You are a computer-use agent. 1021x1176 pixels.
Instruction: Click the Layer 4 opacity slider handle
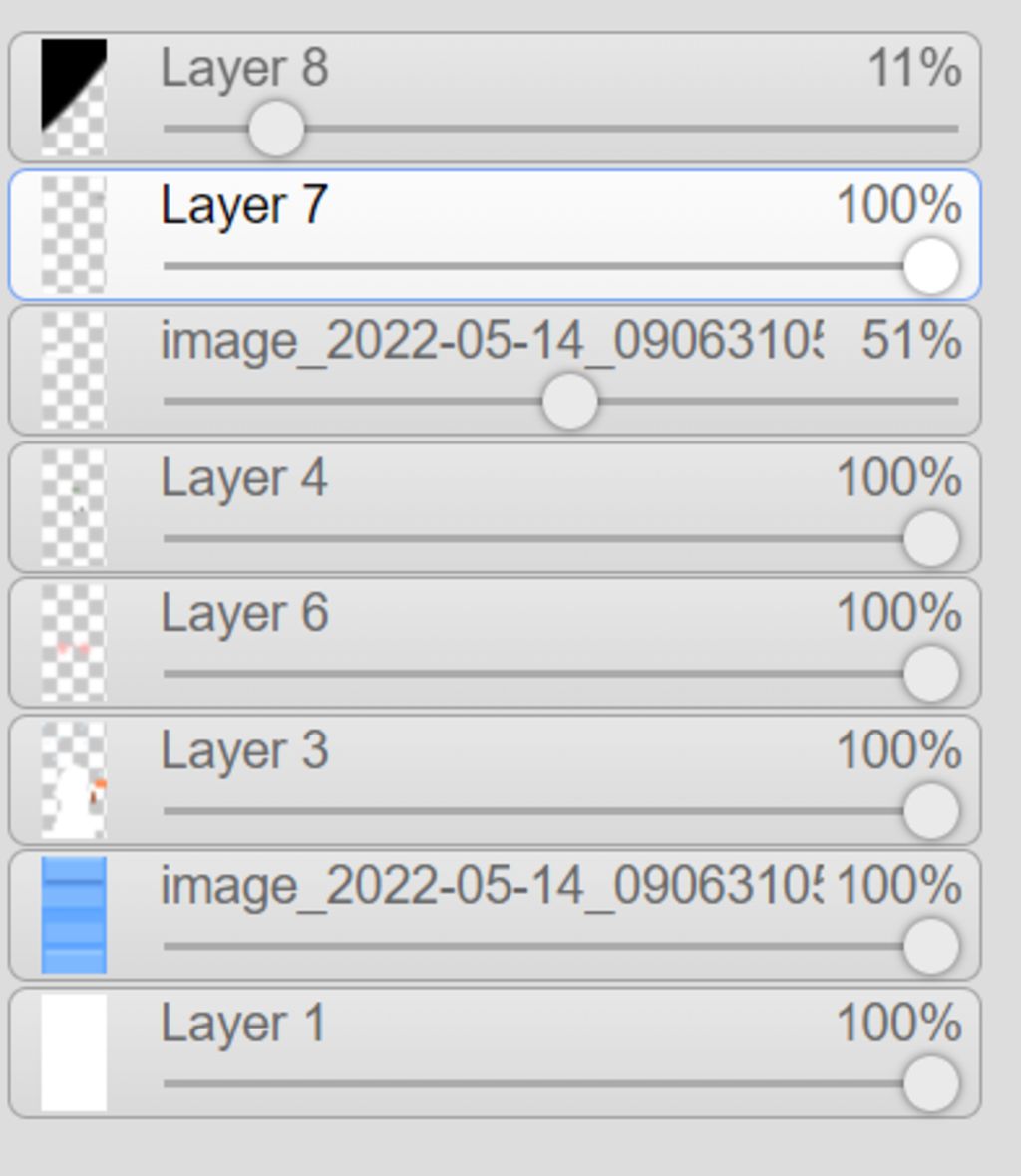coord(931,538)
